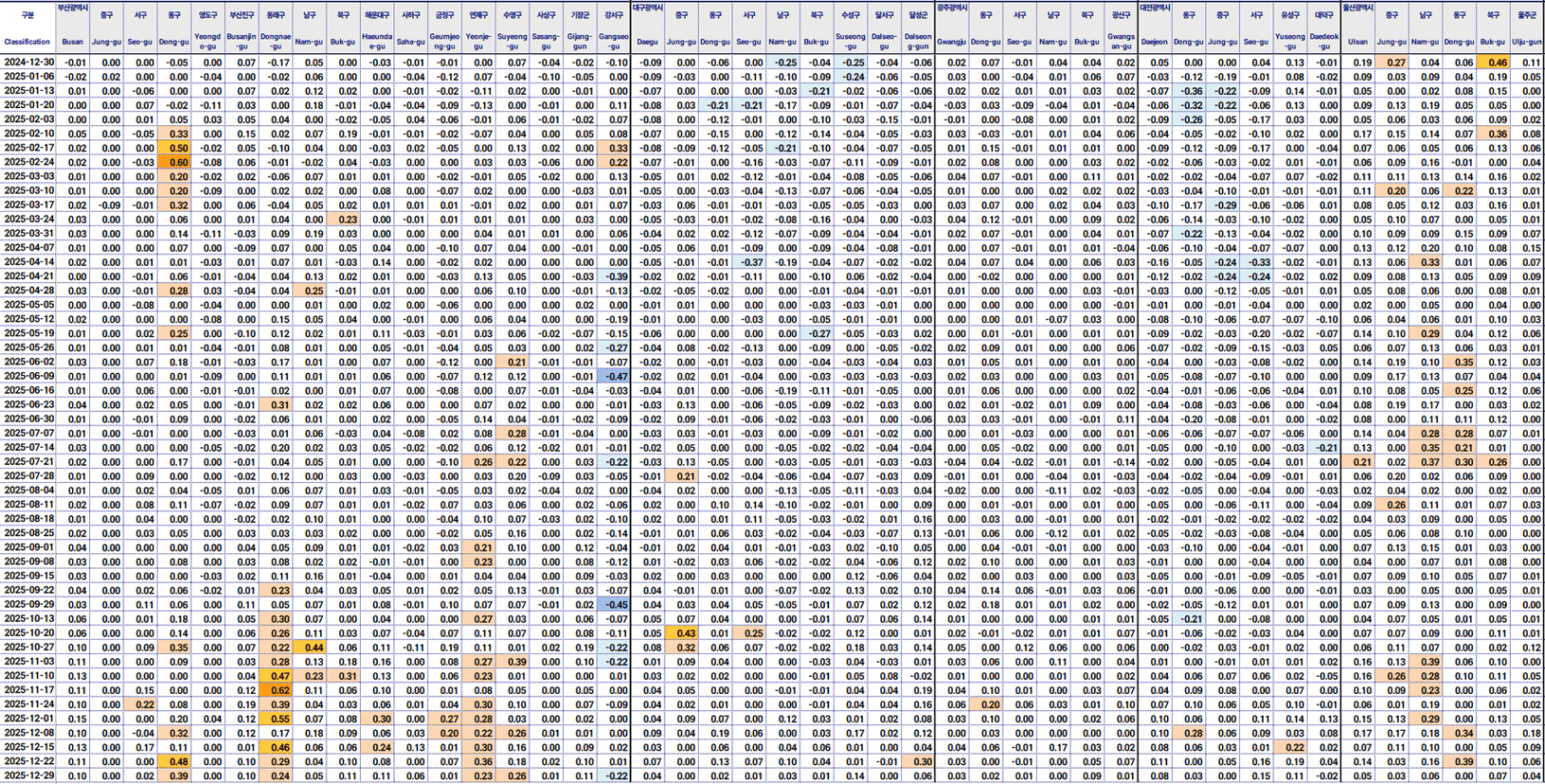Select the orange 0.62 cell in Dongnae-gu

tap(279, 690)
